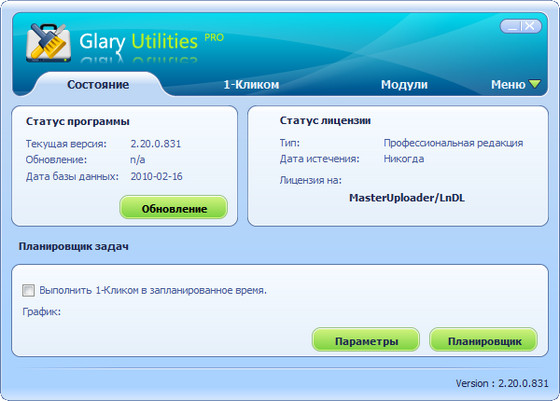Click the Glary Utilities toolbox logo icon

pos(48,43)
